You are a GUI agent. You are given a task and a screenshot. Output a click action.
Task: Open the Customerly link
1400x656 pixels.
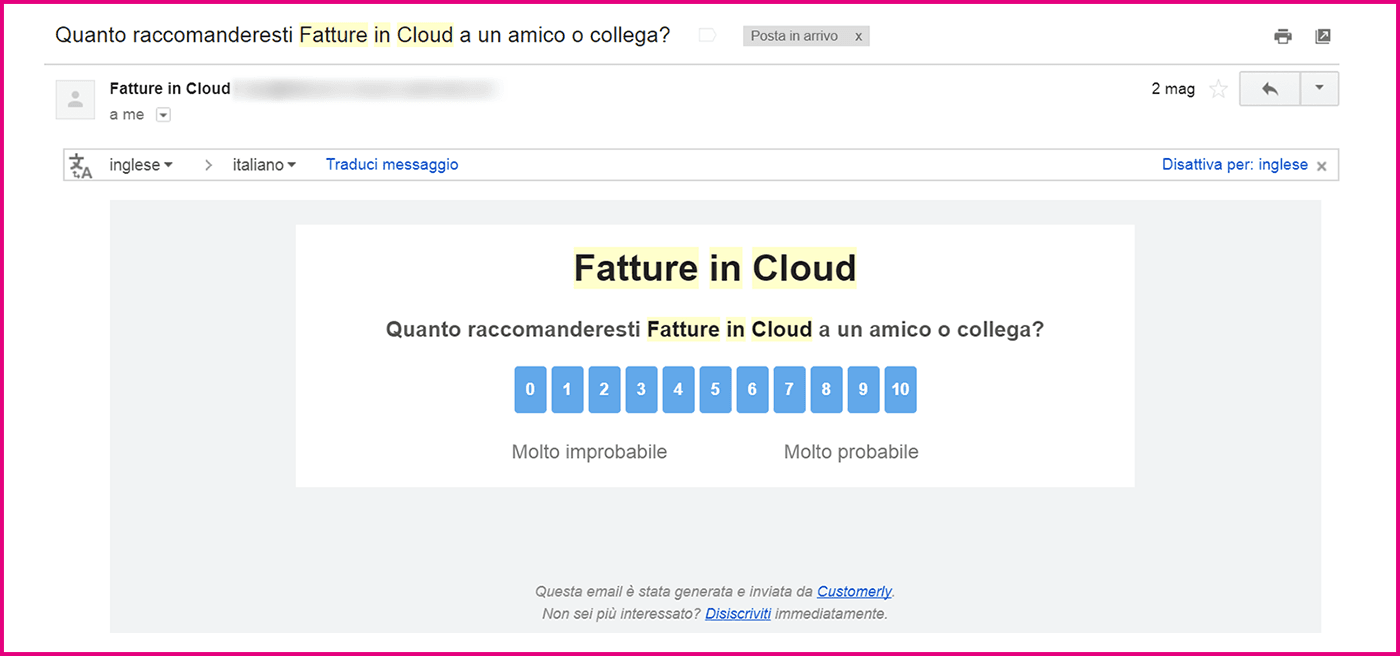(x=853, y=591)
